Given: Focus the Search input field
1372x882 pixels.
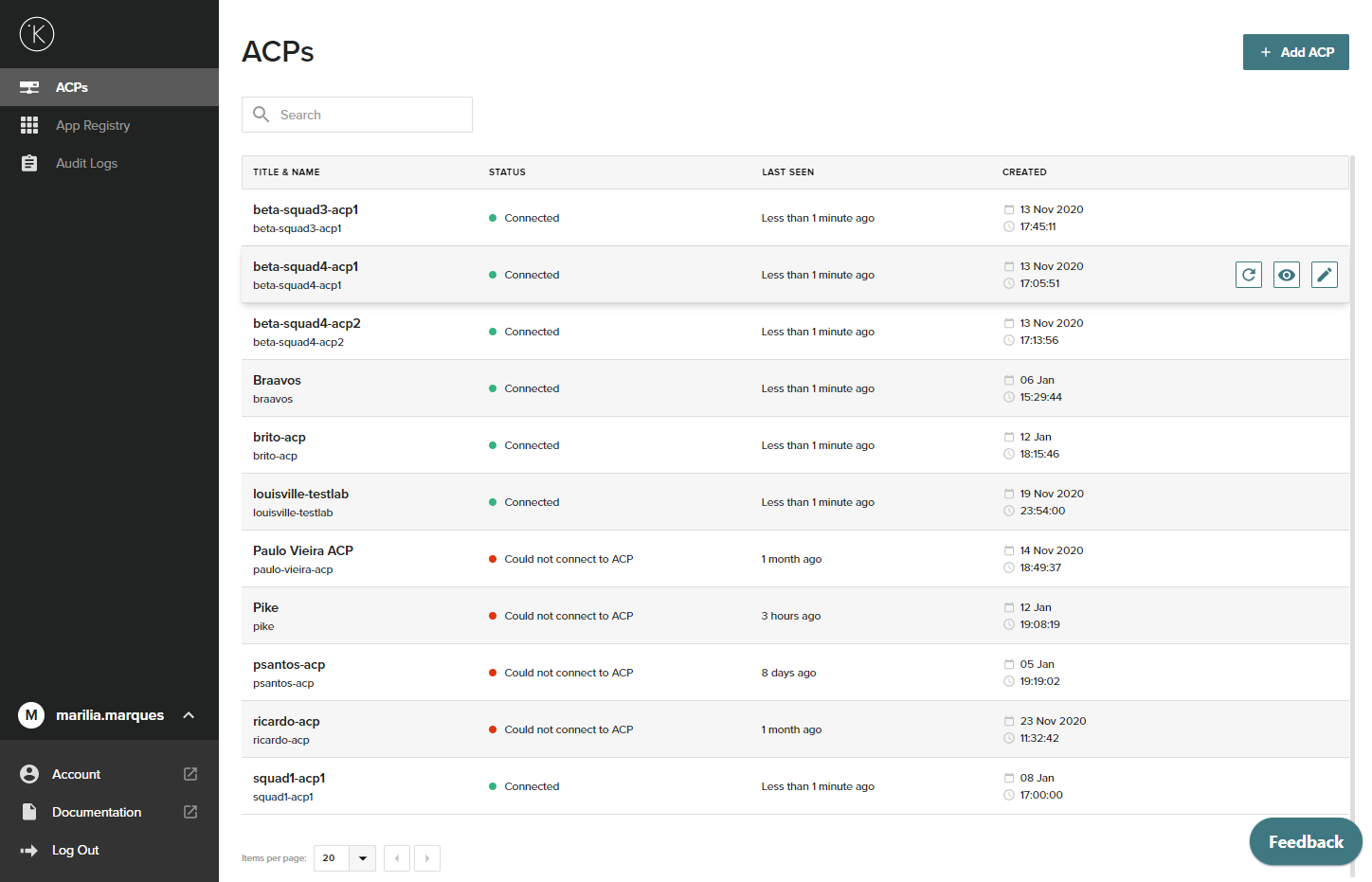Looking at the screenshot, I should click(x=357, y=115).
